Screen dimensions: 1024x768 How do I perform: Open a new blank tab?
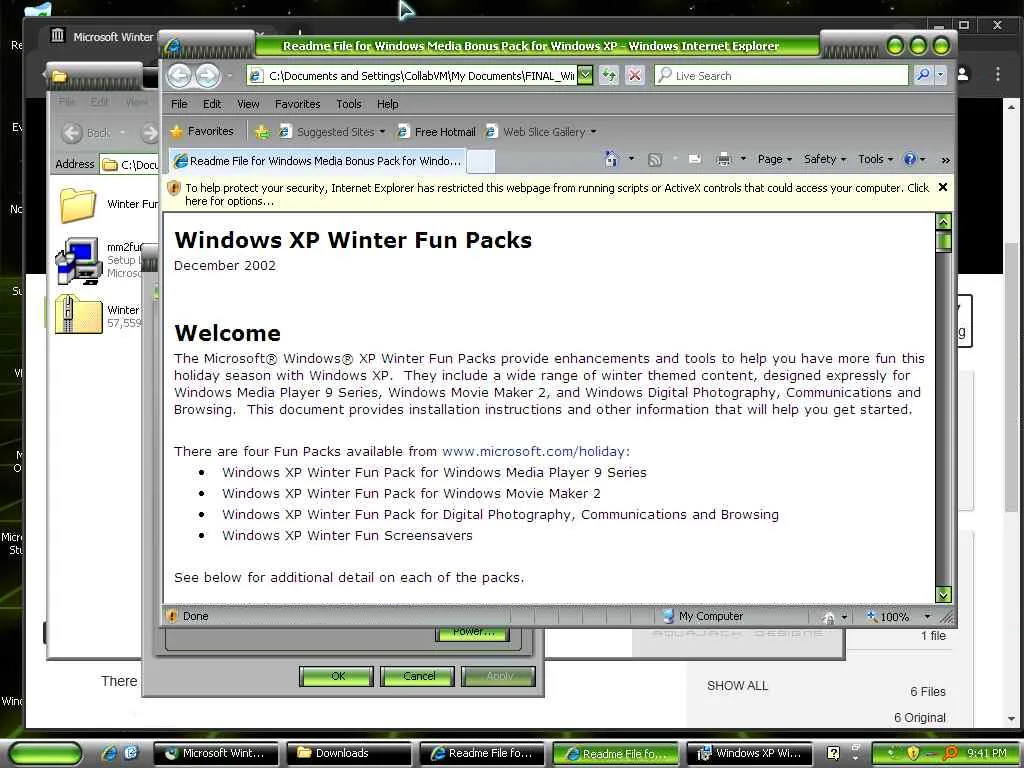coord(481,161)
